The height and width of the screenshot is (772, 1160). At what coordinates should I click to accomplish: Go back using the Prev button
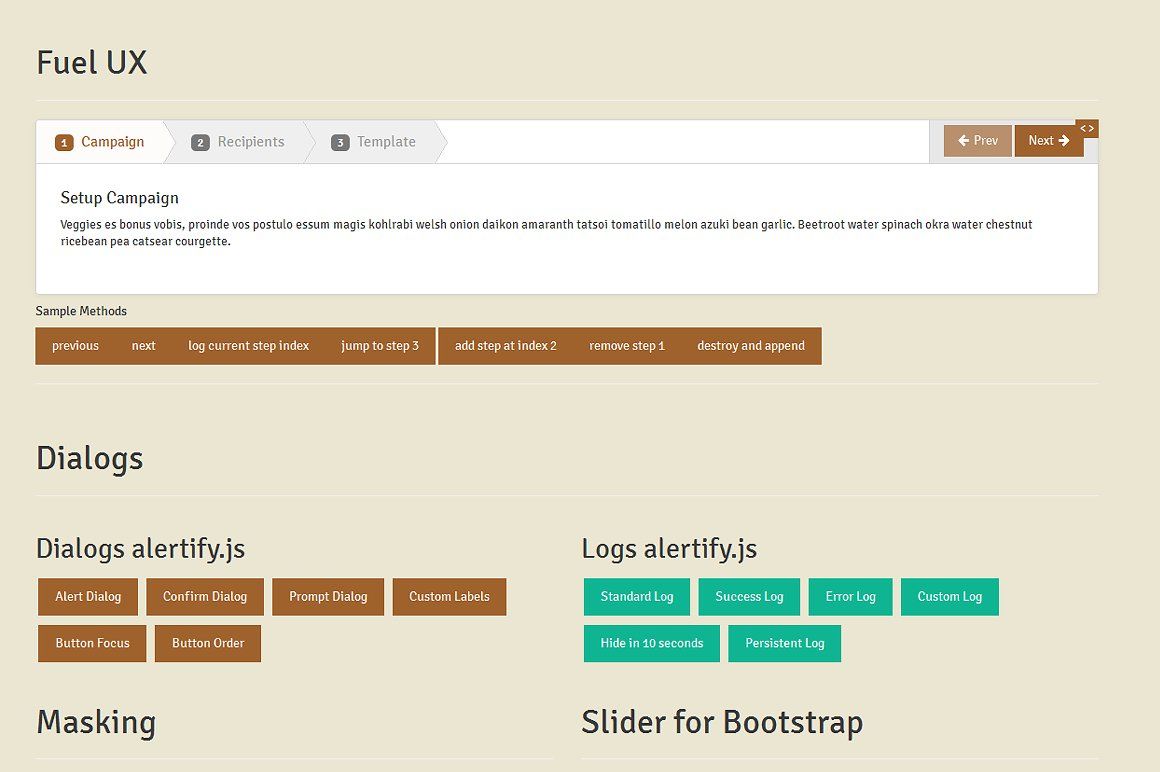tap(977, 141)
